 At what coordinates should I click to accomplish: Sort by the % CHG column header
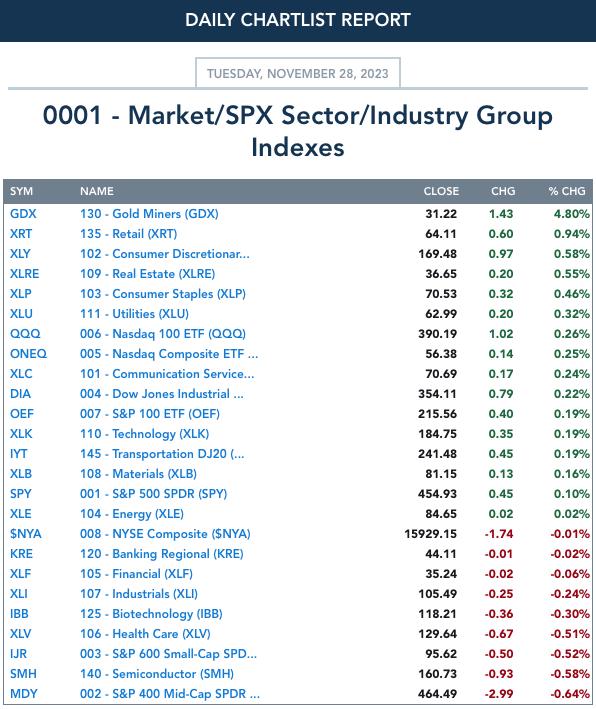coord(567,191)
